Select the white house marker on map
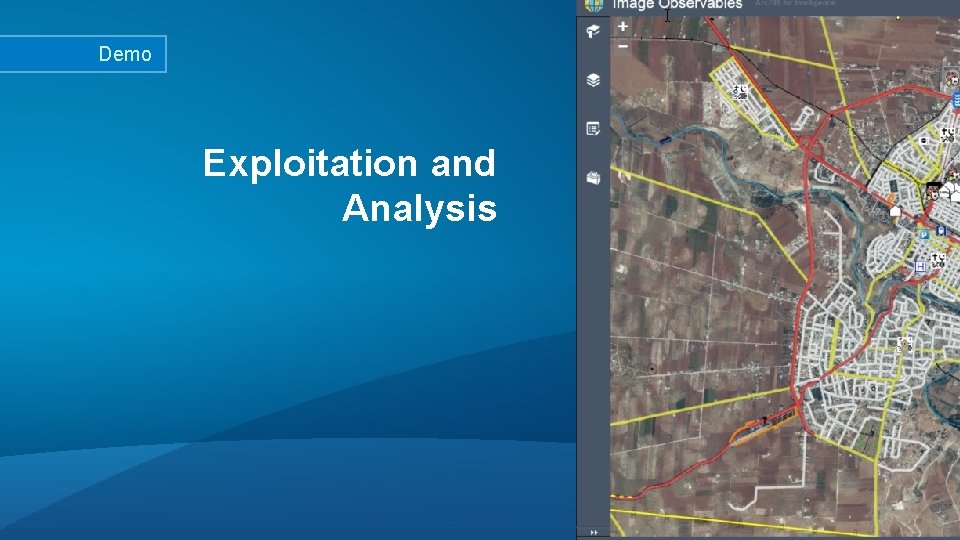 [x=895, y=211]
